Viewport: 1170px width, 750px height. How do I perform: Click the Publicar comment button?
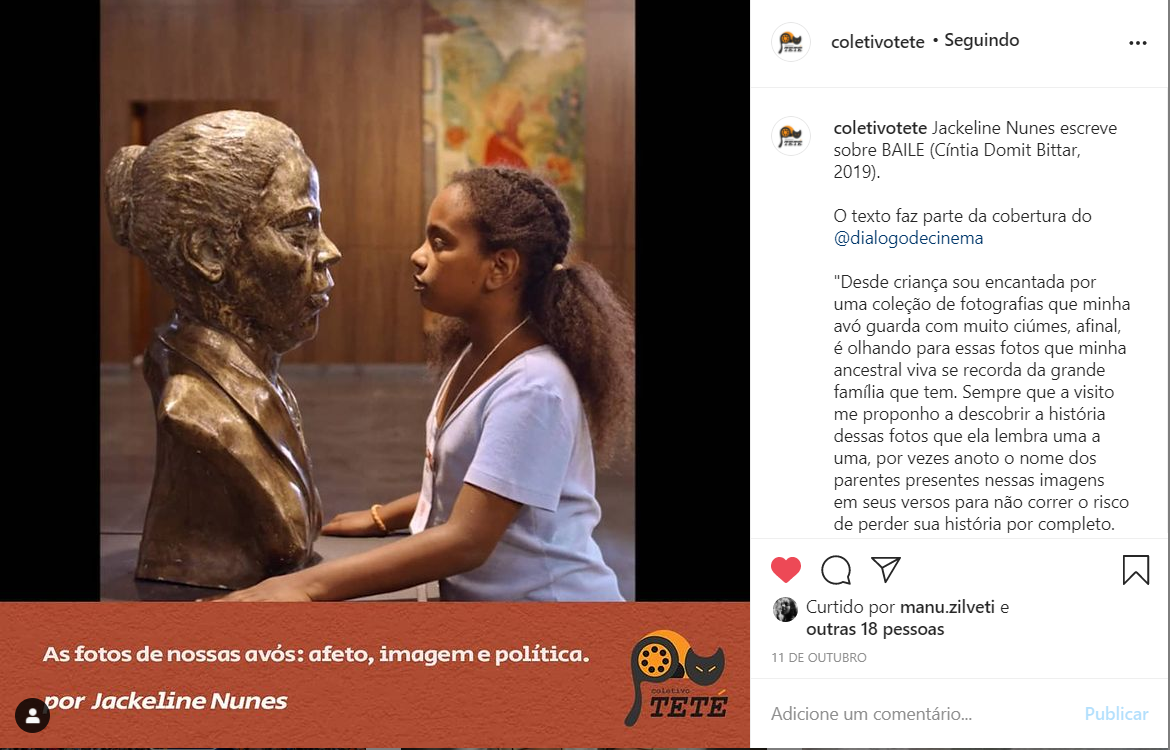[x=1116, y=714]
